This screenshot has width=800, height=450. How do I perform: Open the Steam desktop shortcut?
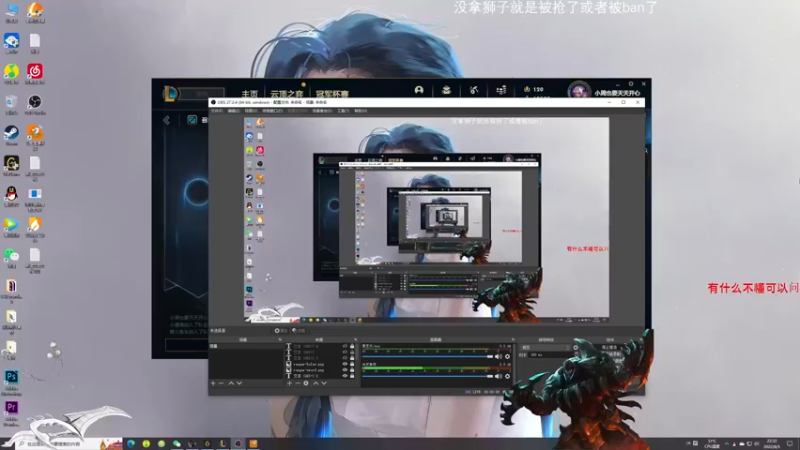pyautogui.click(x=11, y=134)
